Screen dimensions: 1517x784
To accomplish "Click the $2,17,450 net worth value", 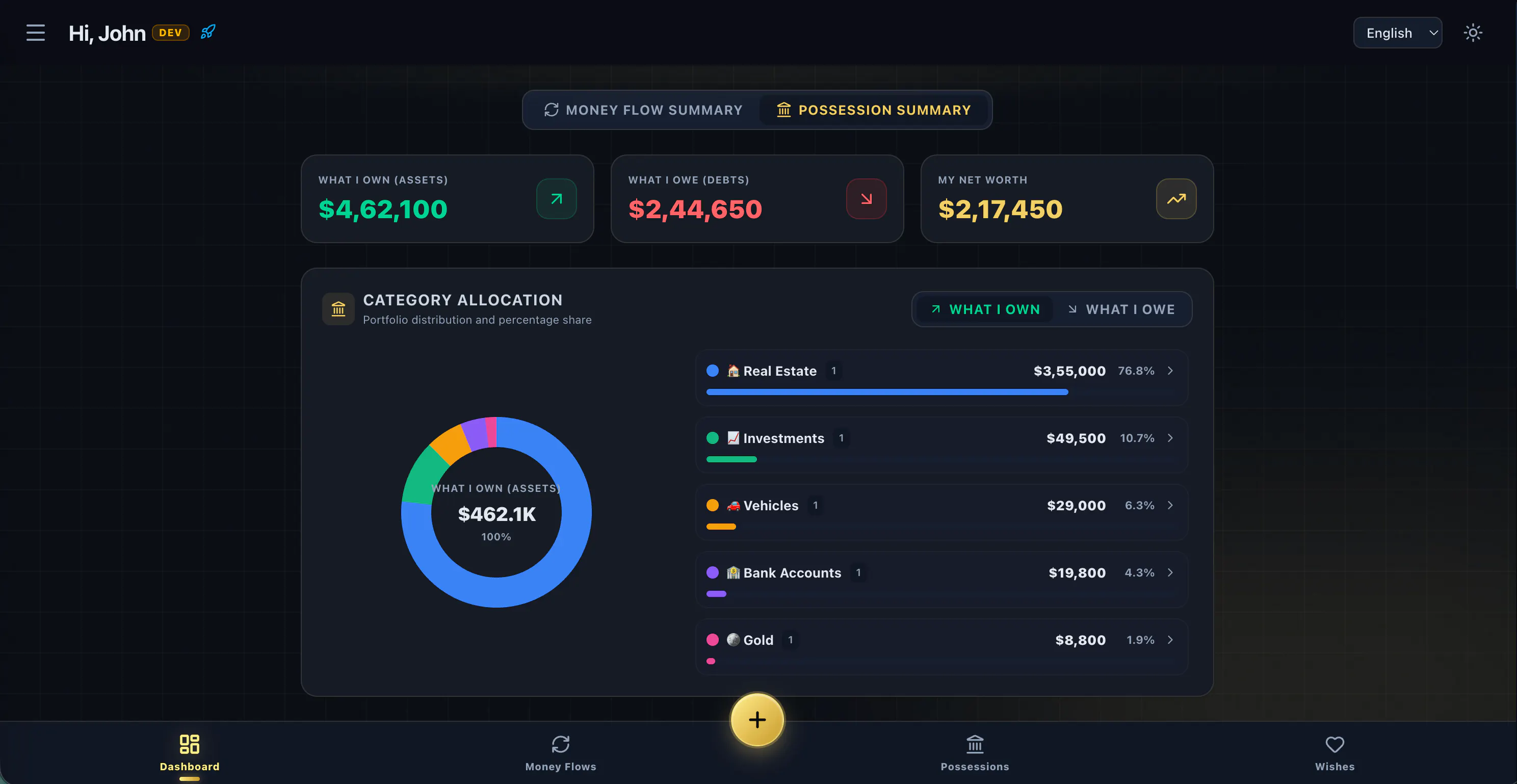I will pos(1000,209).
